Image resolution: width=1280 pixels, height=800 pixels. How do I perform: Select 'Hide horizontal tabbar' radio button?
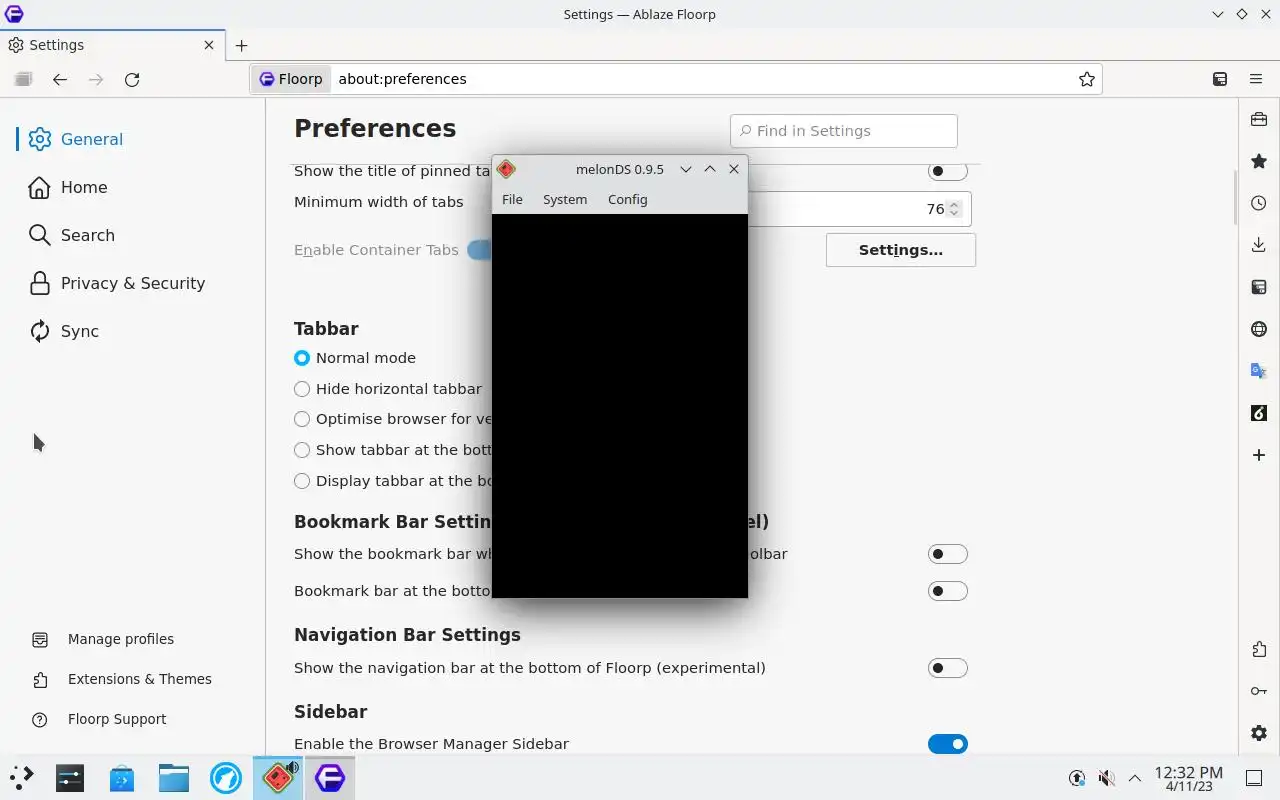pyautogui.click(x=302, y=389)
